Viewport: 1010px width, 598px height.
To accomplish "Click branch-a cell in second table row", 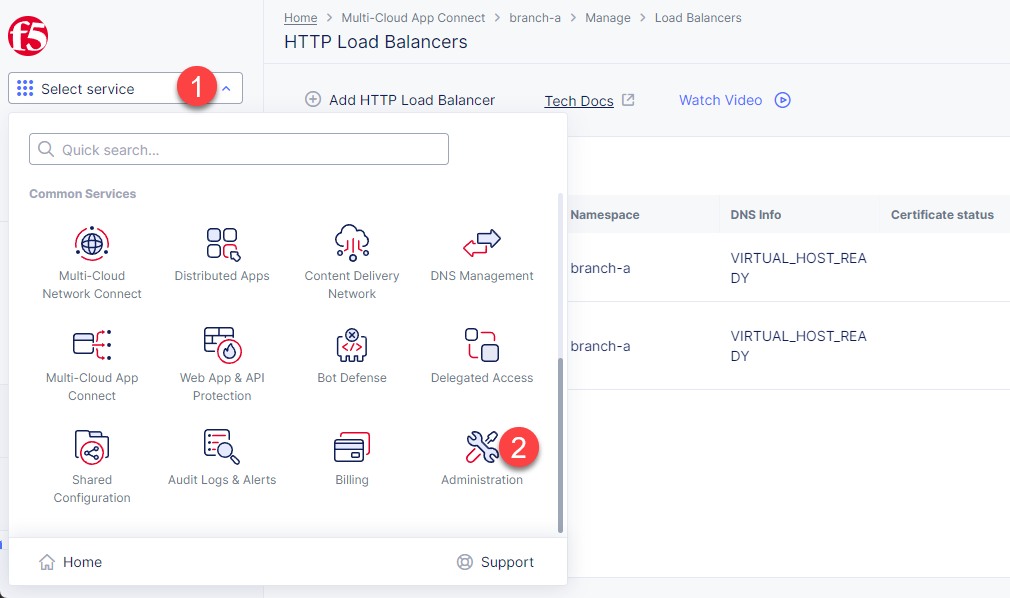I will 600,346.
